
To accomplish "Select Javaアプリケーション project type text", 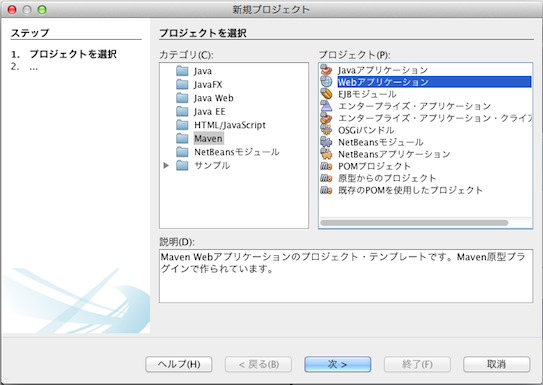I will (383, 70).
